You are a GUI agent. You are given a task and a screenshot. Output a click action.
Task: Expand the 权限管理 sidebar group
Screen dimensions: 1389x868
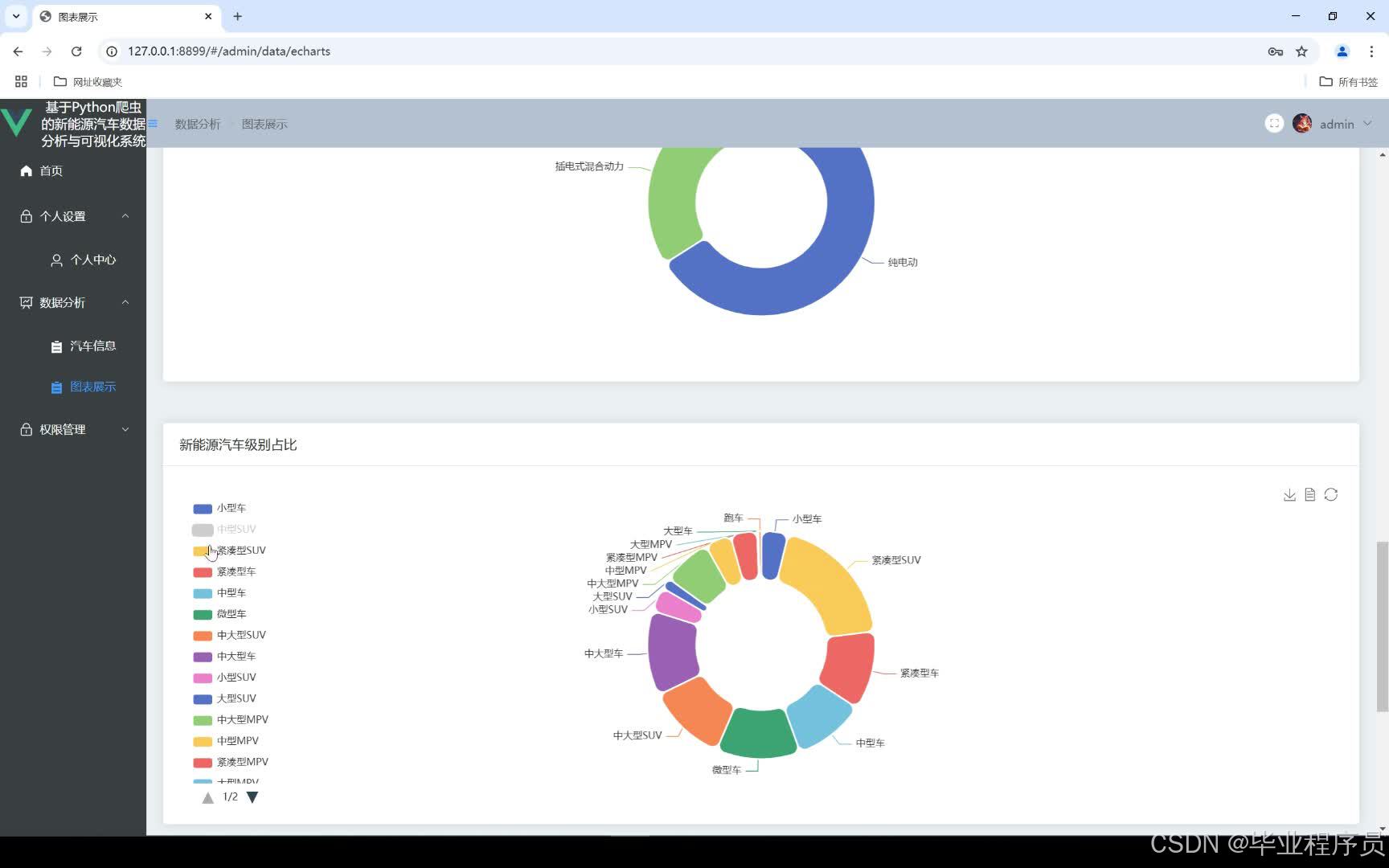click(x=73, y=429)
